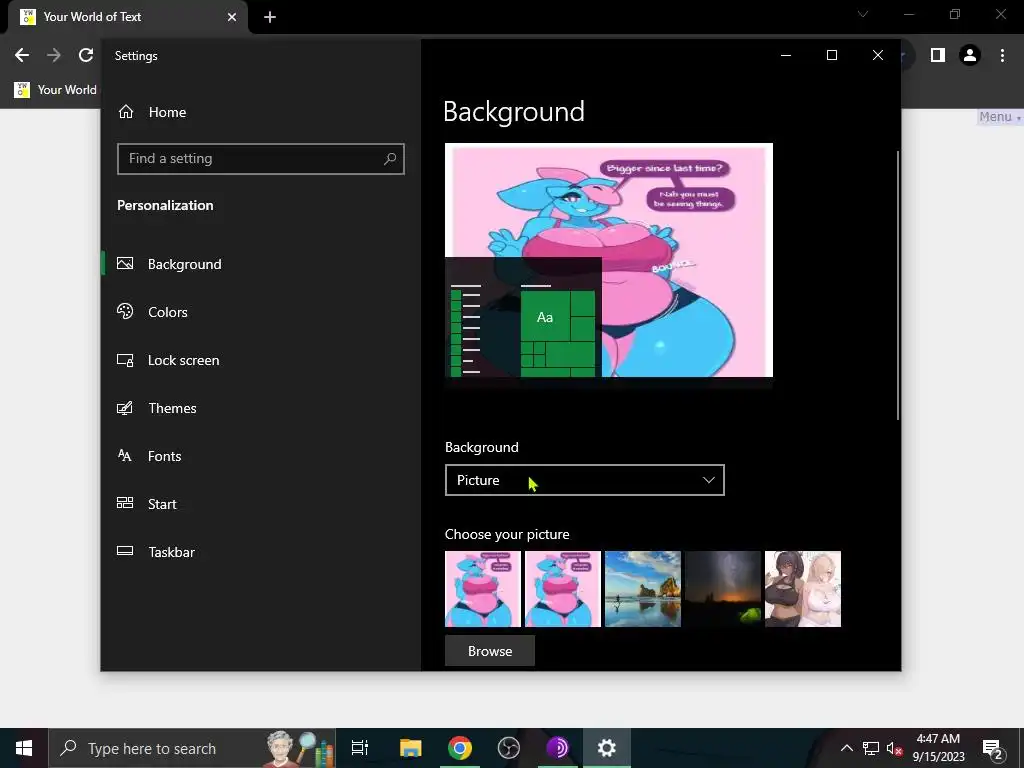Image resolution: width=1024 pixels, height=768 pixels.
Task: Switch to Chrome from the taskbar
Action: pyautogui.click(x=460, y=748)
